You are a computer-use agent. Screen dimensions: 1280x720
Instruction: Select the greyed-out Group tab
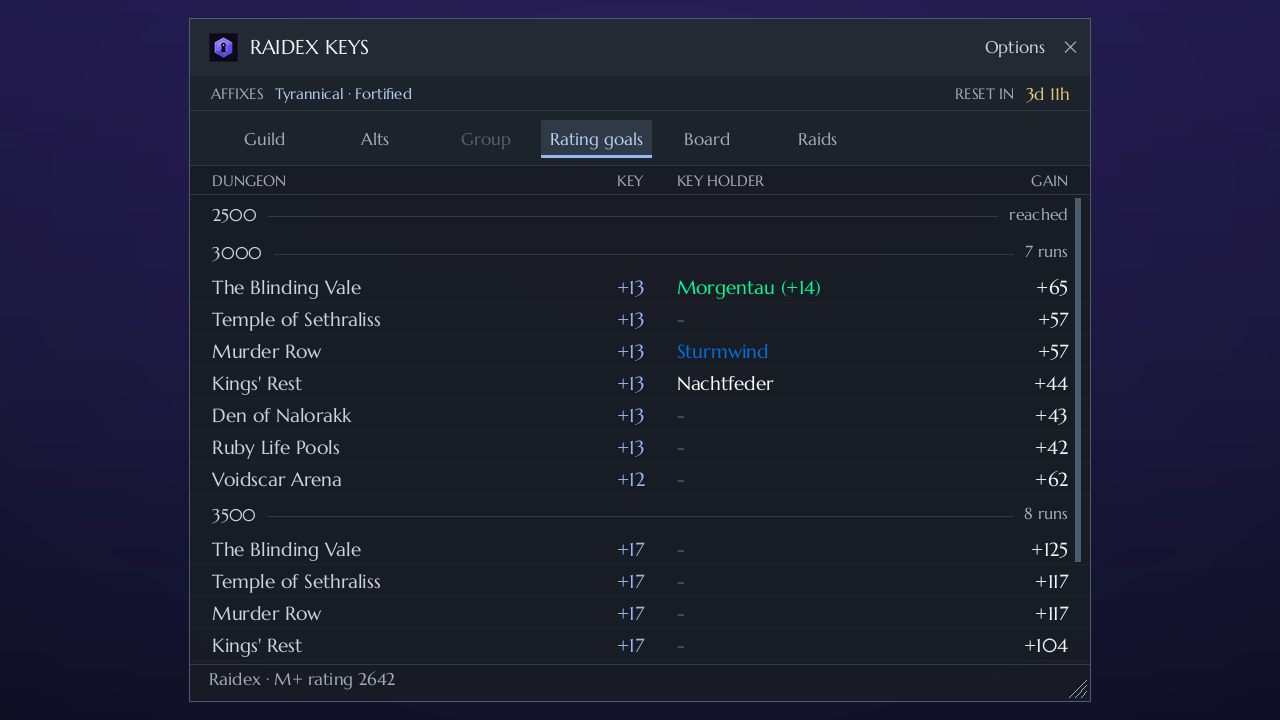coord(486,139)
